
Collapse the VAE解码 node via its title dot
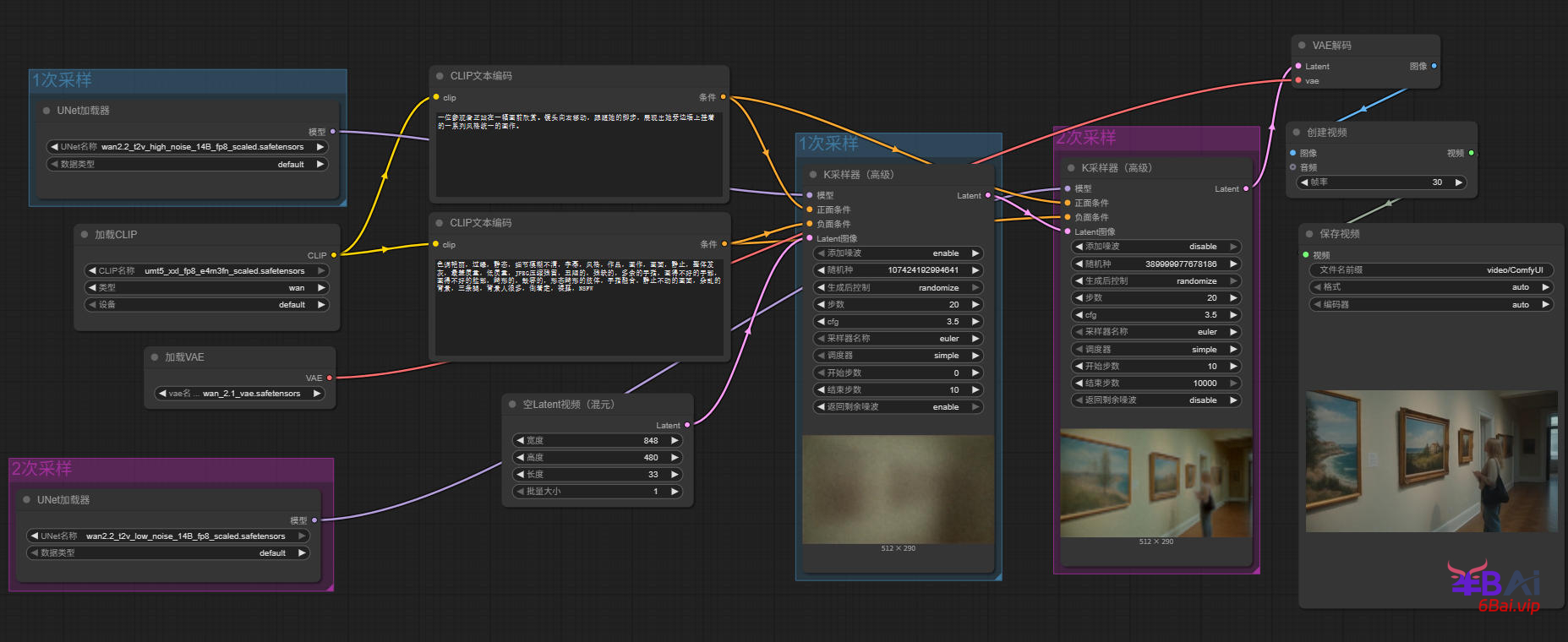1302,46
